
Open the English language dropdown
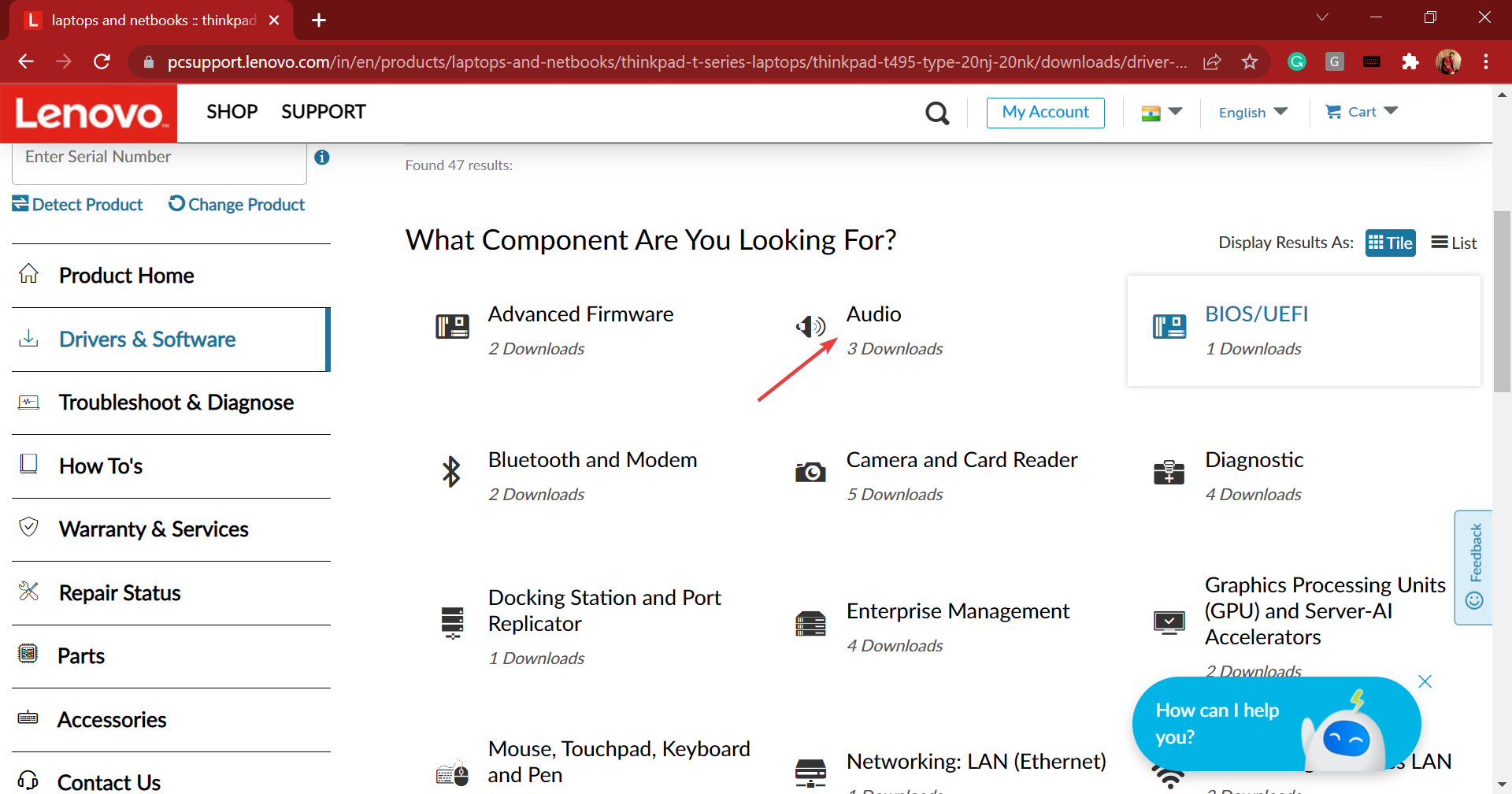pos(1253,113)
